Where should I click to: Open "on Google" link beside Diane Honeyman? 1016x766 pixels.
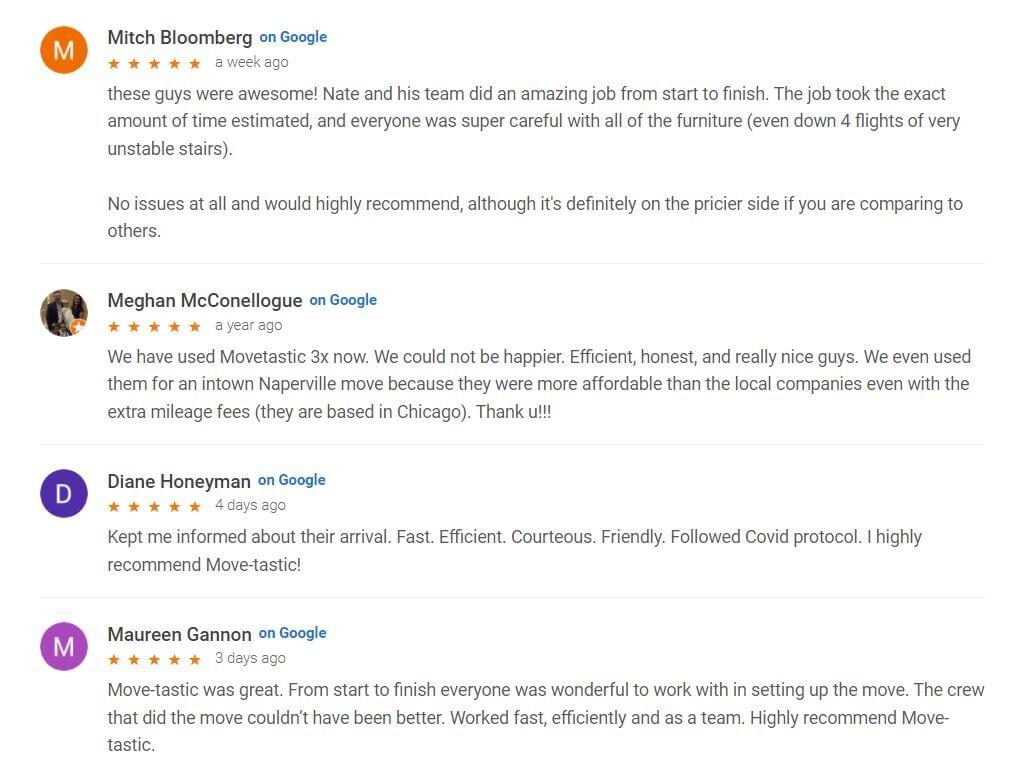tap(292, 480)
